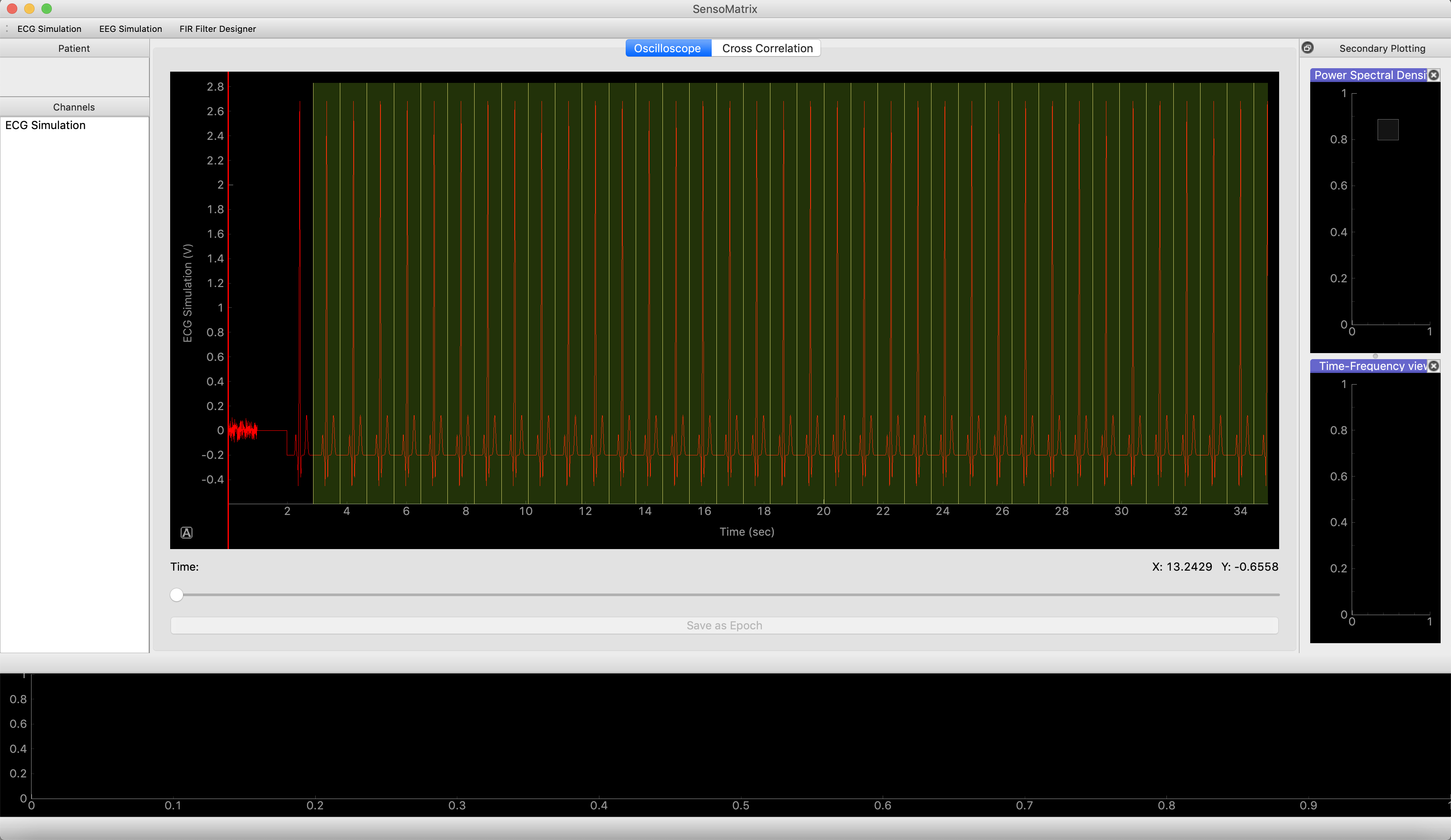Click the toolbar grip handle before ECG Simulation
Image resolution: width=1451 pixels, height=840 pixels.
point(6,29)
